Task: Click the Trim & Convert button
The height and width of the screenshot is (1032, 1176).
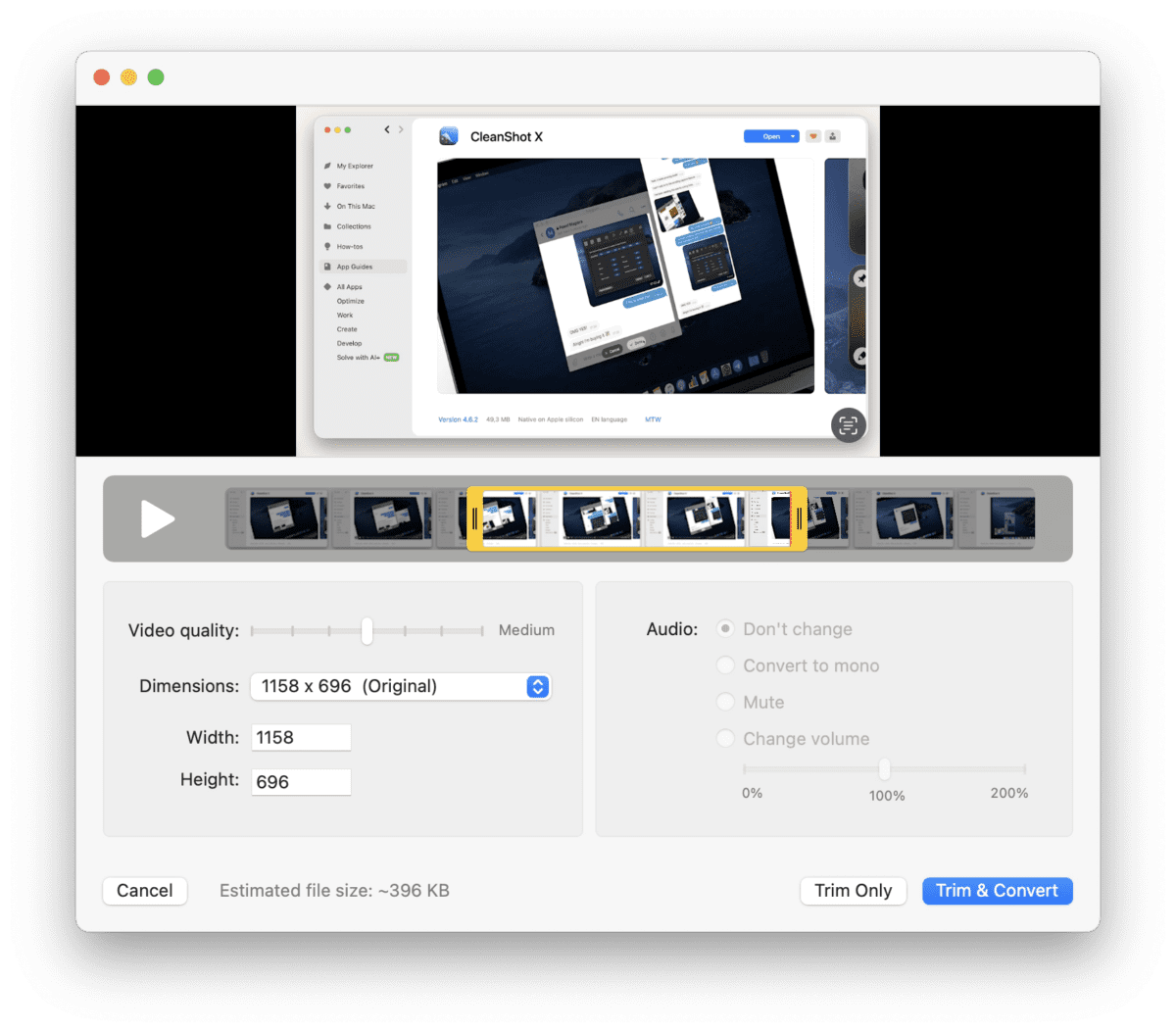Action: (997, 890)
